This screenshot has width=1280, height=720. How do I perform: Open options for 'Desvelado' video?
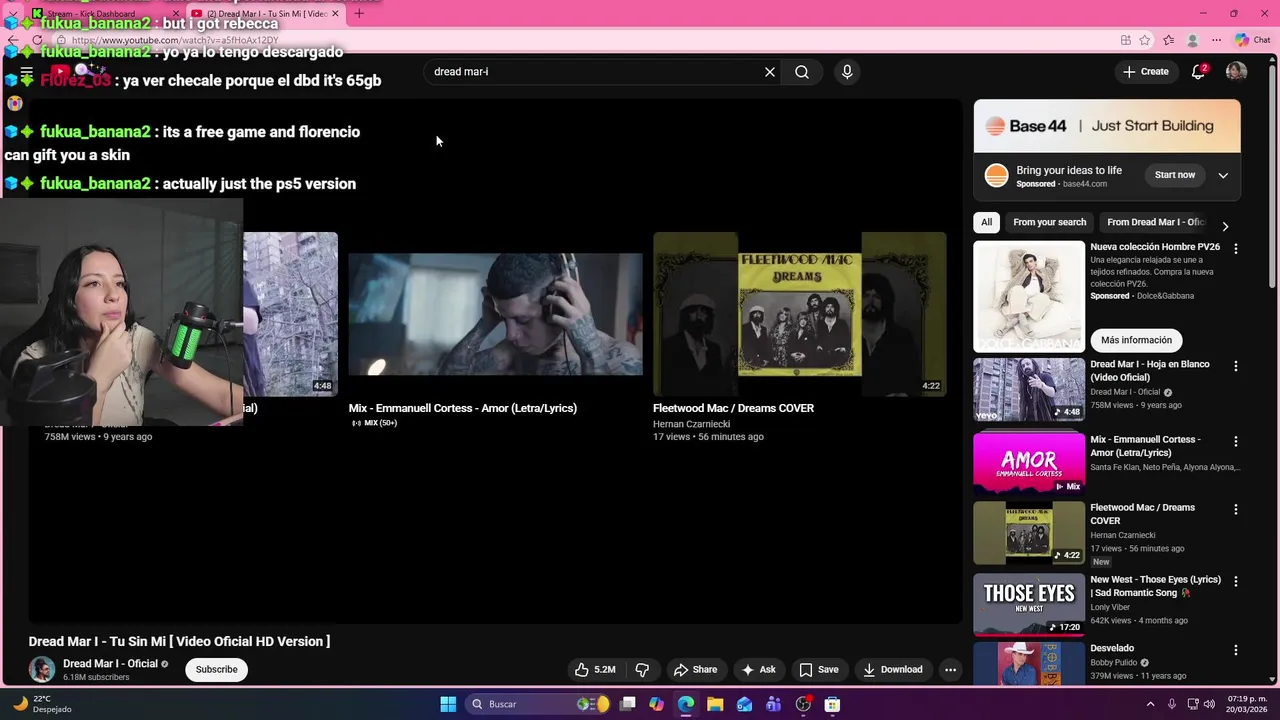pos(1236,650)
